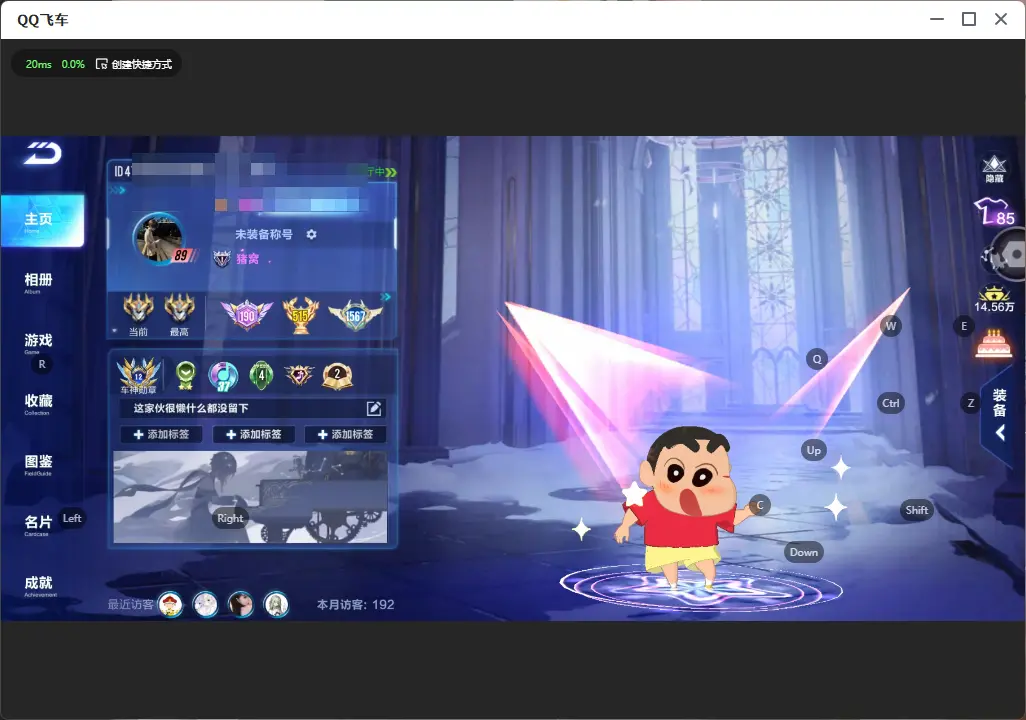The image size is (1026, 720).
Task: Click the 0.0% packet loss value
Action: pyautogui.click(x=73, y=64)
